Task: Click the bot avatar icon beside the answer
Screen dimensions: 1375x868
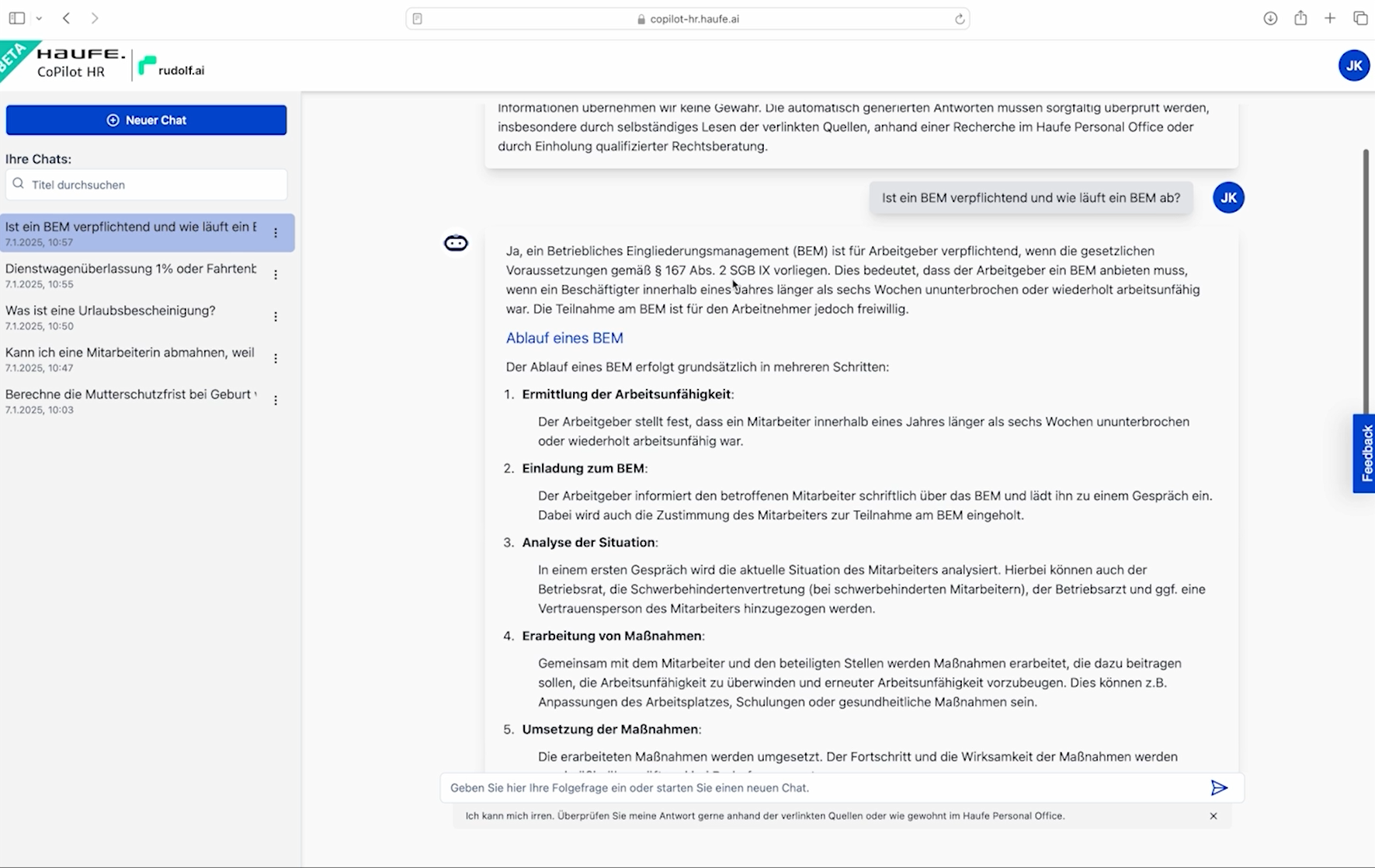Action: click(x=456, y=243)
